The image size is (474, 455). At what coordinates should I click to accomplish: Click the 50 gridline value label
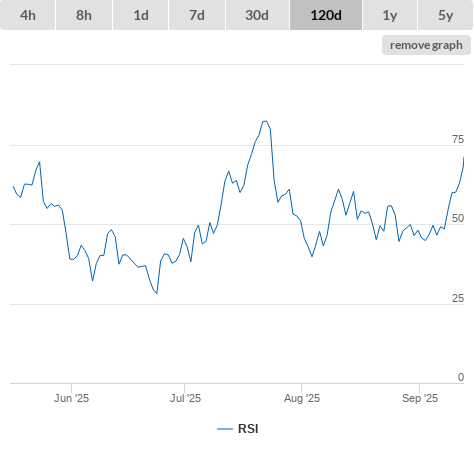tap(458, 218)
